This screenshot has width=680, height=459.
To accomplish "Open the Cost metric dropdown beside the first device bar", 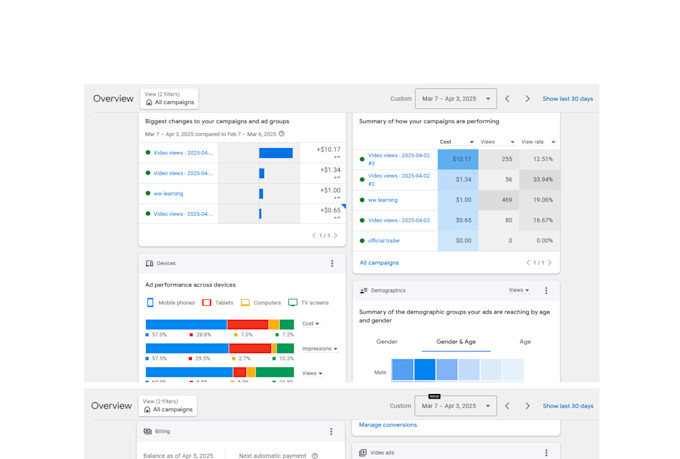I will (x=311, y=324).
